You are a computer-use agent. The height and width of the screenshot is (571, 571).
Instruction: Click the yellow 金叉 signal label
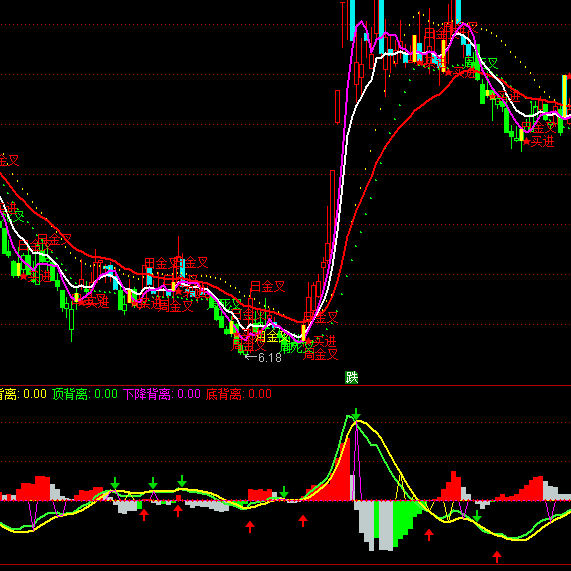click(272, 336)
